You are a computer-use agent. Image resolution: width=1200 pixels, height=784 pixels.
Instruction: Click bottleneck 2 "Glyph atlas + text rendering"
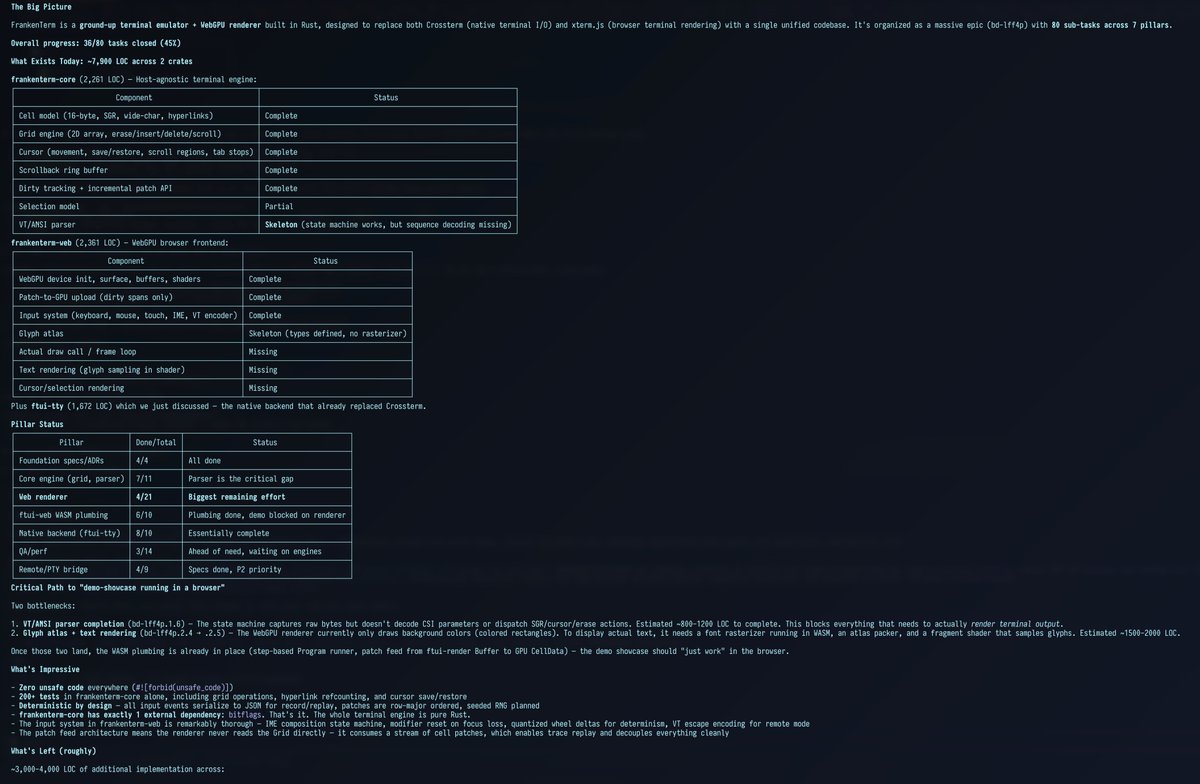[596, 632]
